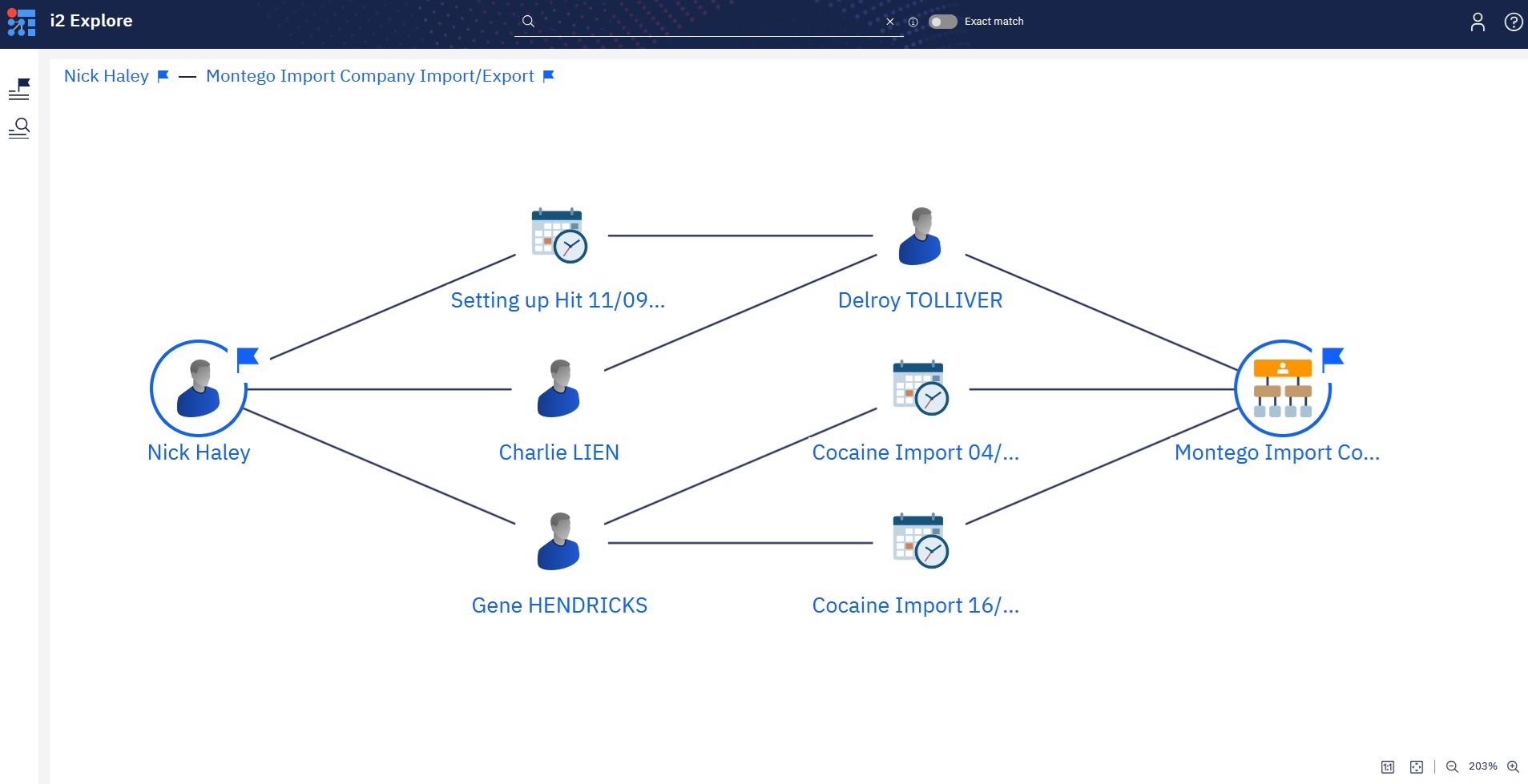Viewport: 1528px width, 784px height.
Task: Select the Gene HENDRICKS person node
Action: pos(558,542)
